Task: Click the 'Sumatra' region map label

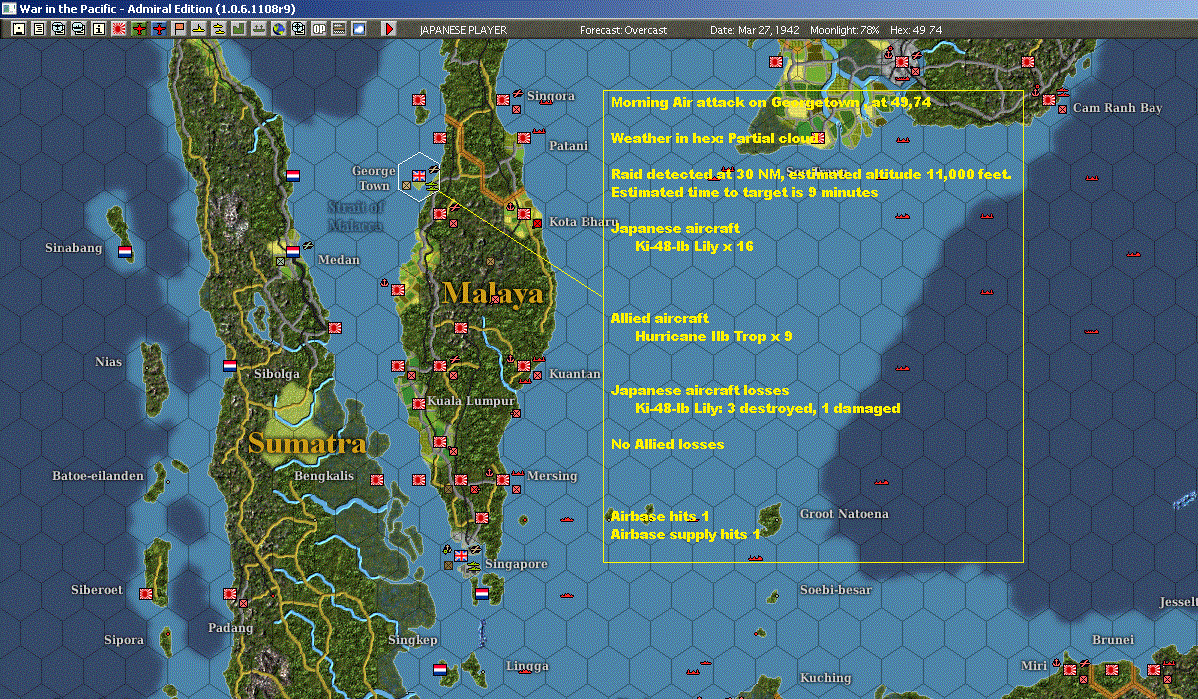Action: click(307, 443)
